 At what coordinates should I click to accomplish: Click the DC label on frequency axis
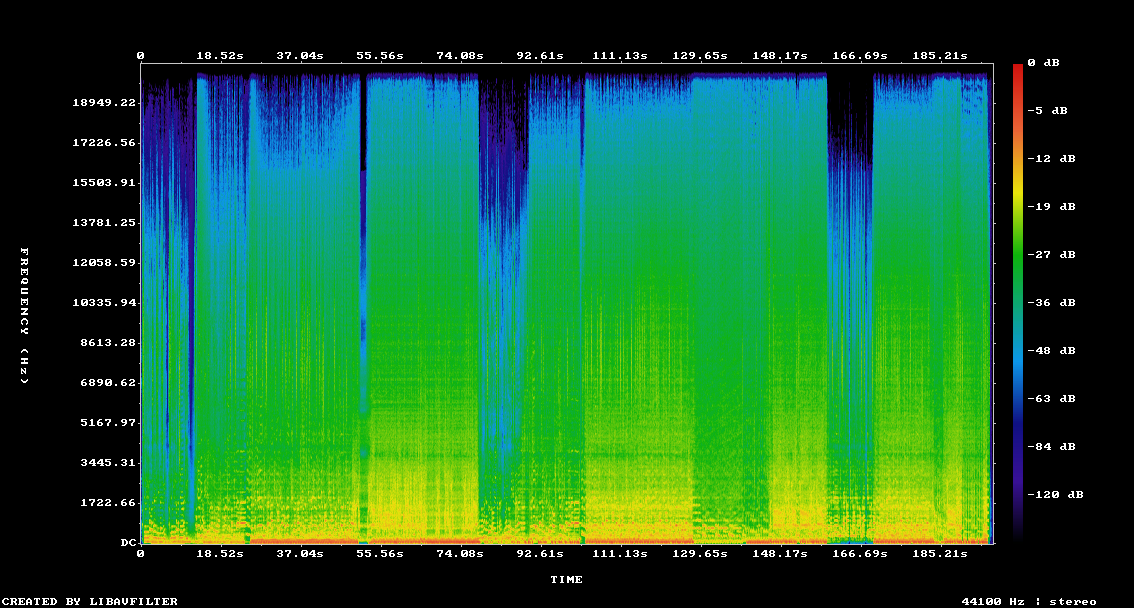pyautogui.click(x=128, y=543)
